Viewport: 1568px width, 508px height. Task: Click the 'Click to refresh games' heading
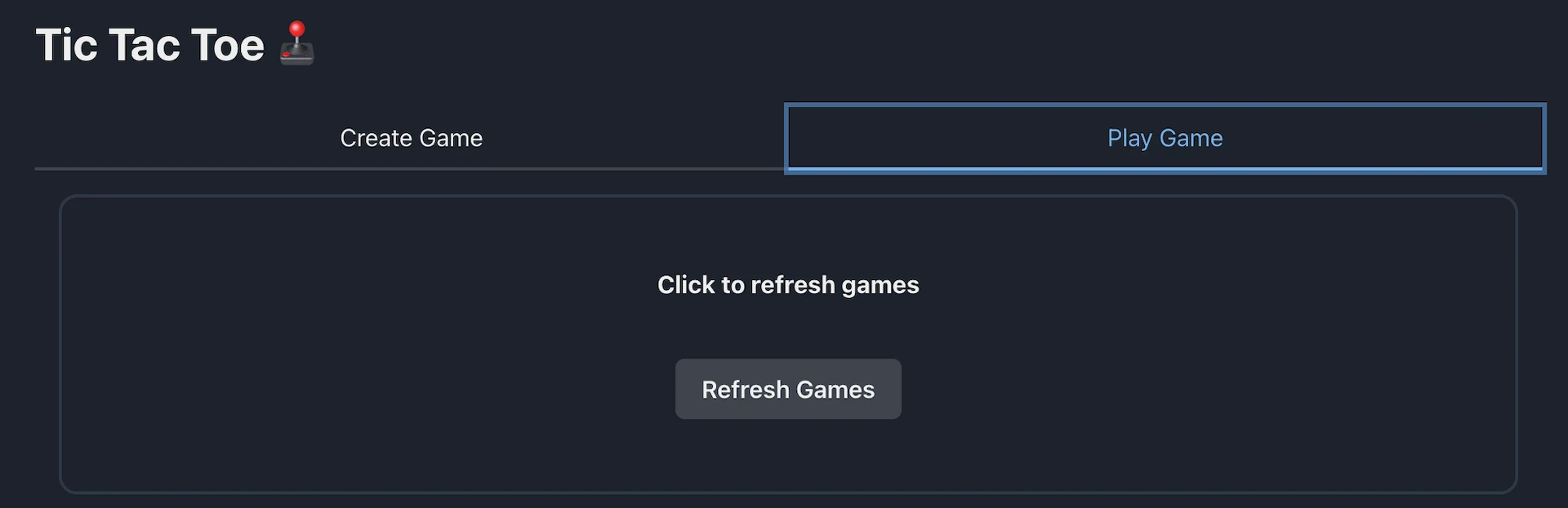787,285
